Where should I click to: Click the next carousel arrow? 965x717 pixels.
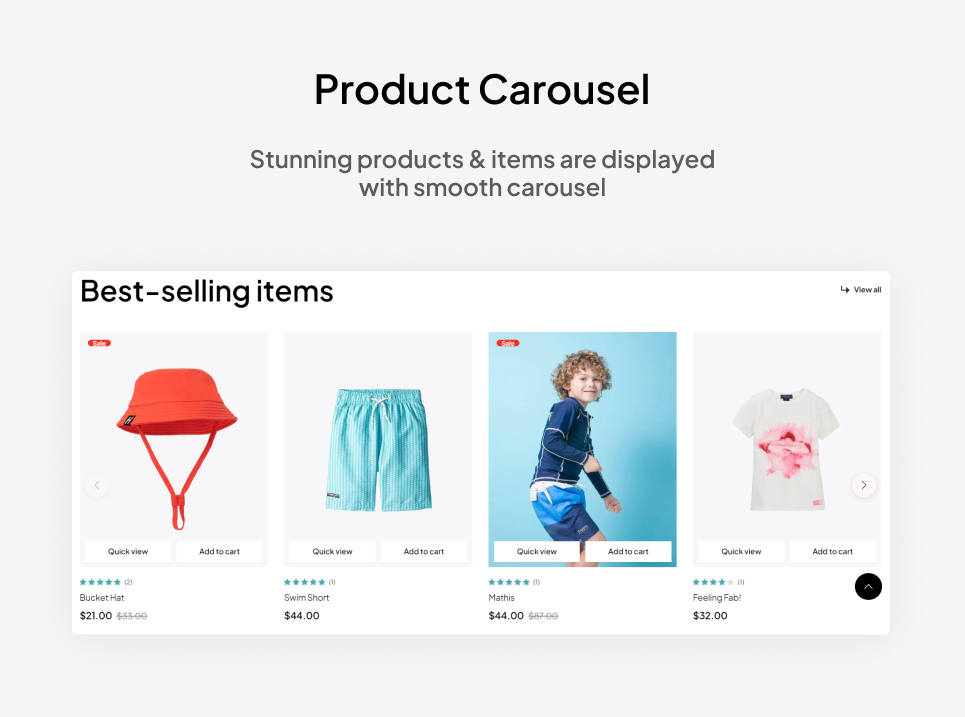tap(863, 485)
